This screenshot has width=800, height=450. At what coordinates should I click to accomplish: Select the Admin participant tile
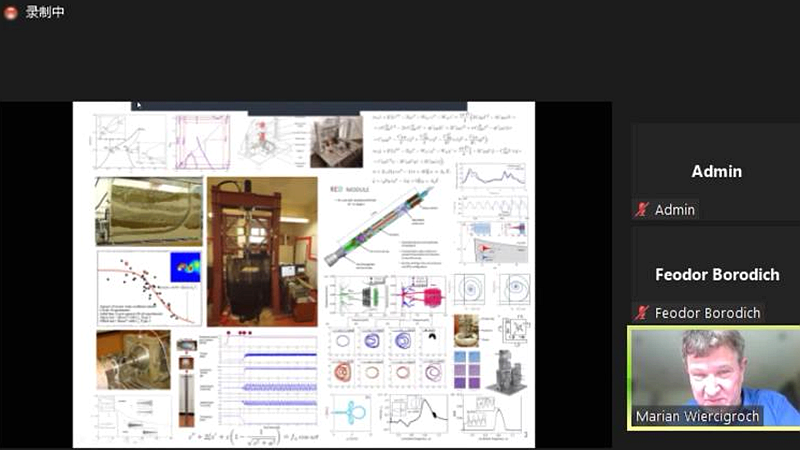pyautogui.click(x=716, y=172)
